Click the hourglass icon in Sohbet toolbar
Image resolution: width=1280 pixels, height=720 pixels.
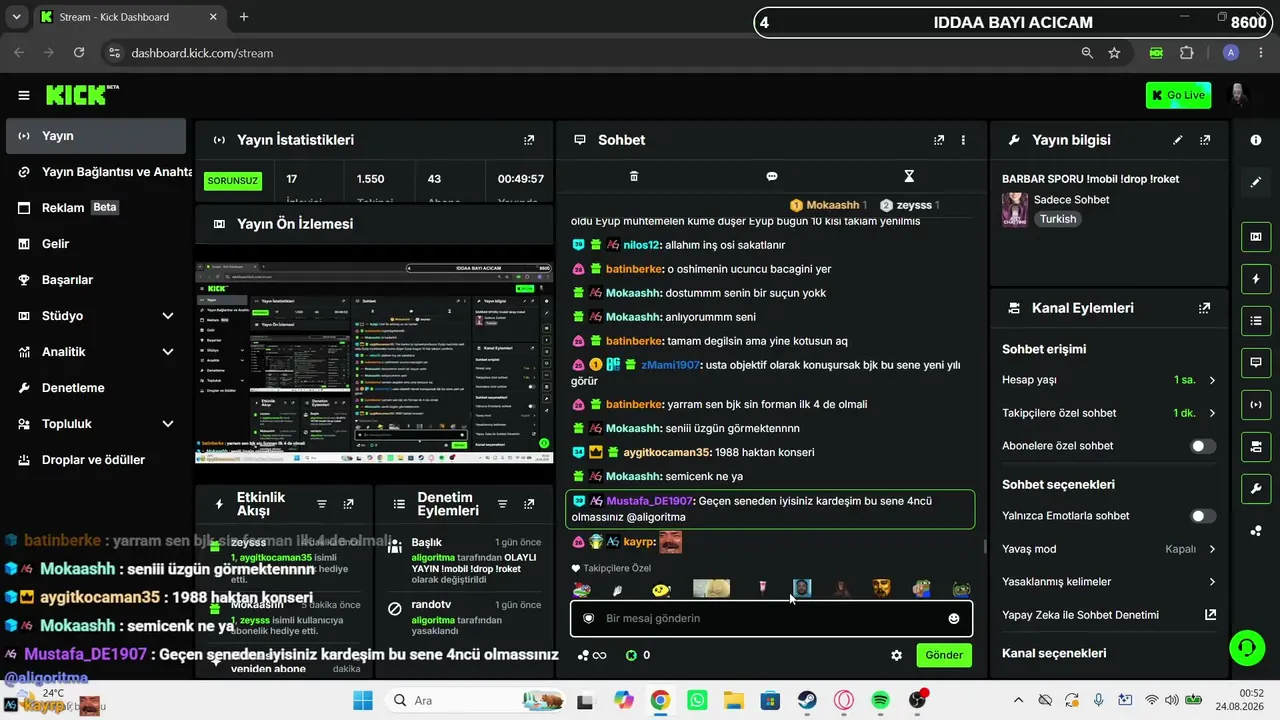pyautogui.click(x=909, y=176)
